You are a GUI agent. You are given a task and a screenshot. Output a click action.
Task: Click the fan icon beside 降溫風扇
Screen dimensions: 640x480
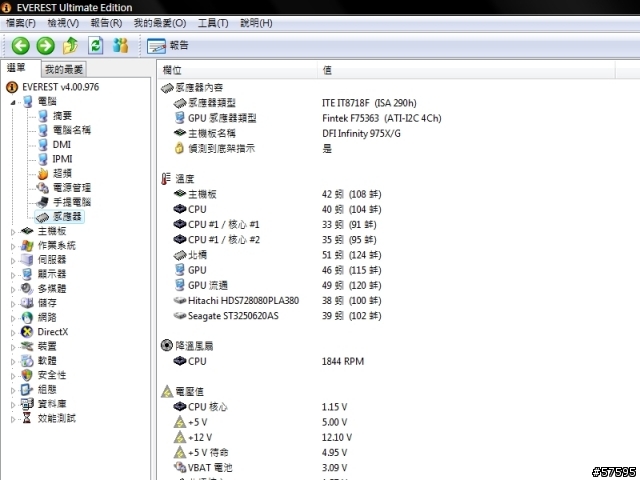(x=167, y=345)
